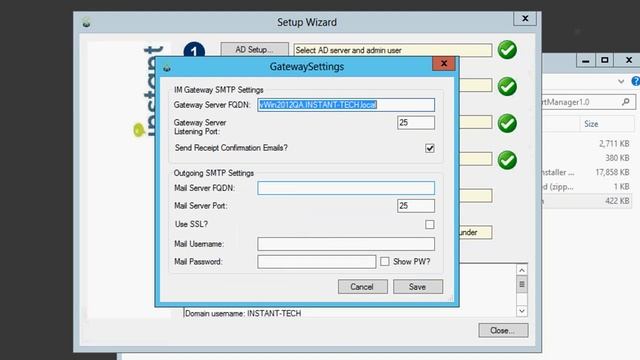
Task: Click the Select AD server text field
Action: pyautogui.click(x=393, y=50)
